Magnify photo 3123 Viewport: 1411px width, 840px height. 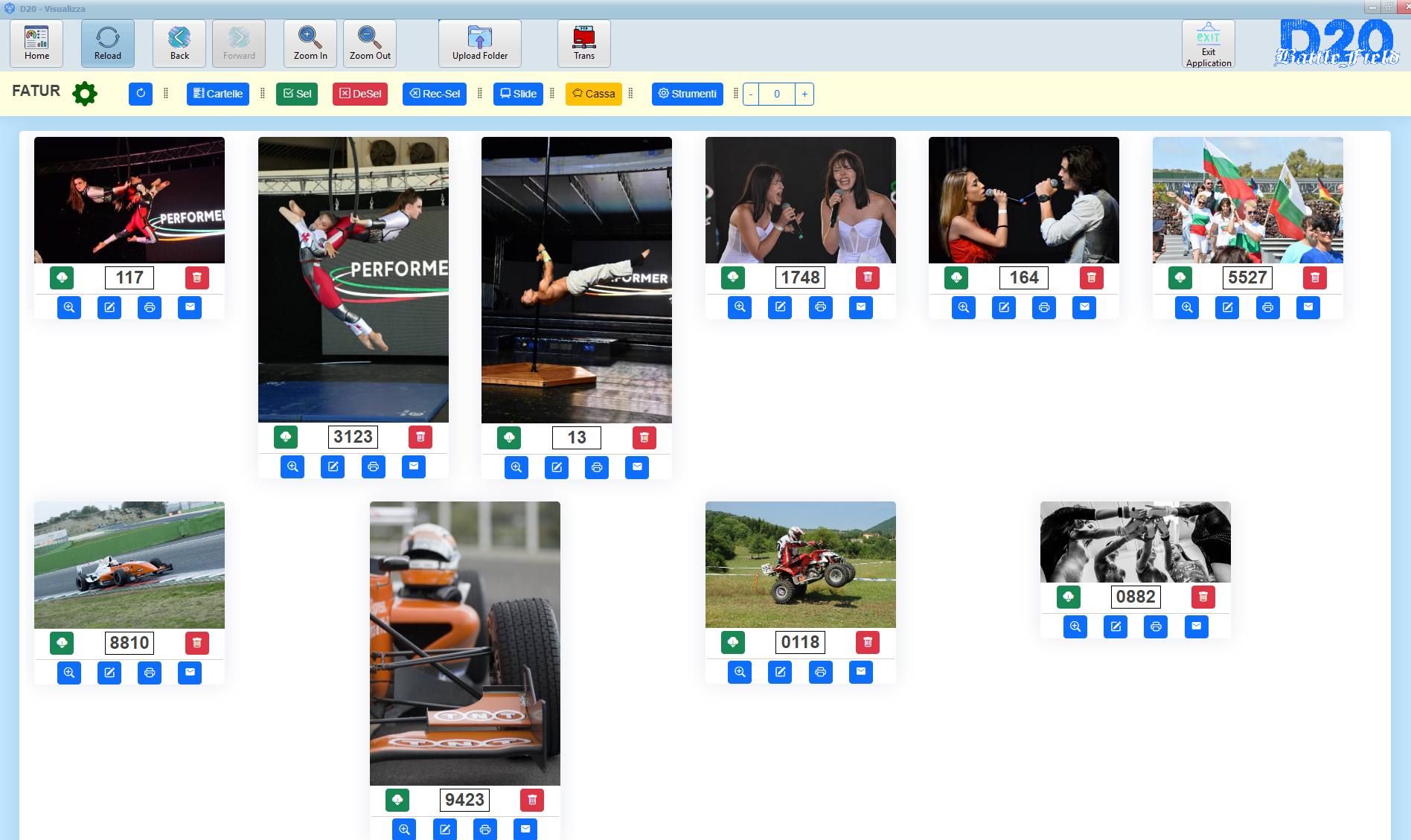pos(292,467)
